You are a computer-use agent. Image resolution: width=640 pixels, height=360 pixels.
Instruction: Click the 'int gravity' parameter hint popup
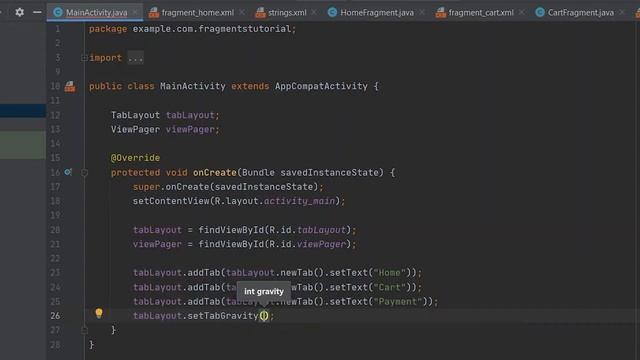click(264, 291)
